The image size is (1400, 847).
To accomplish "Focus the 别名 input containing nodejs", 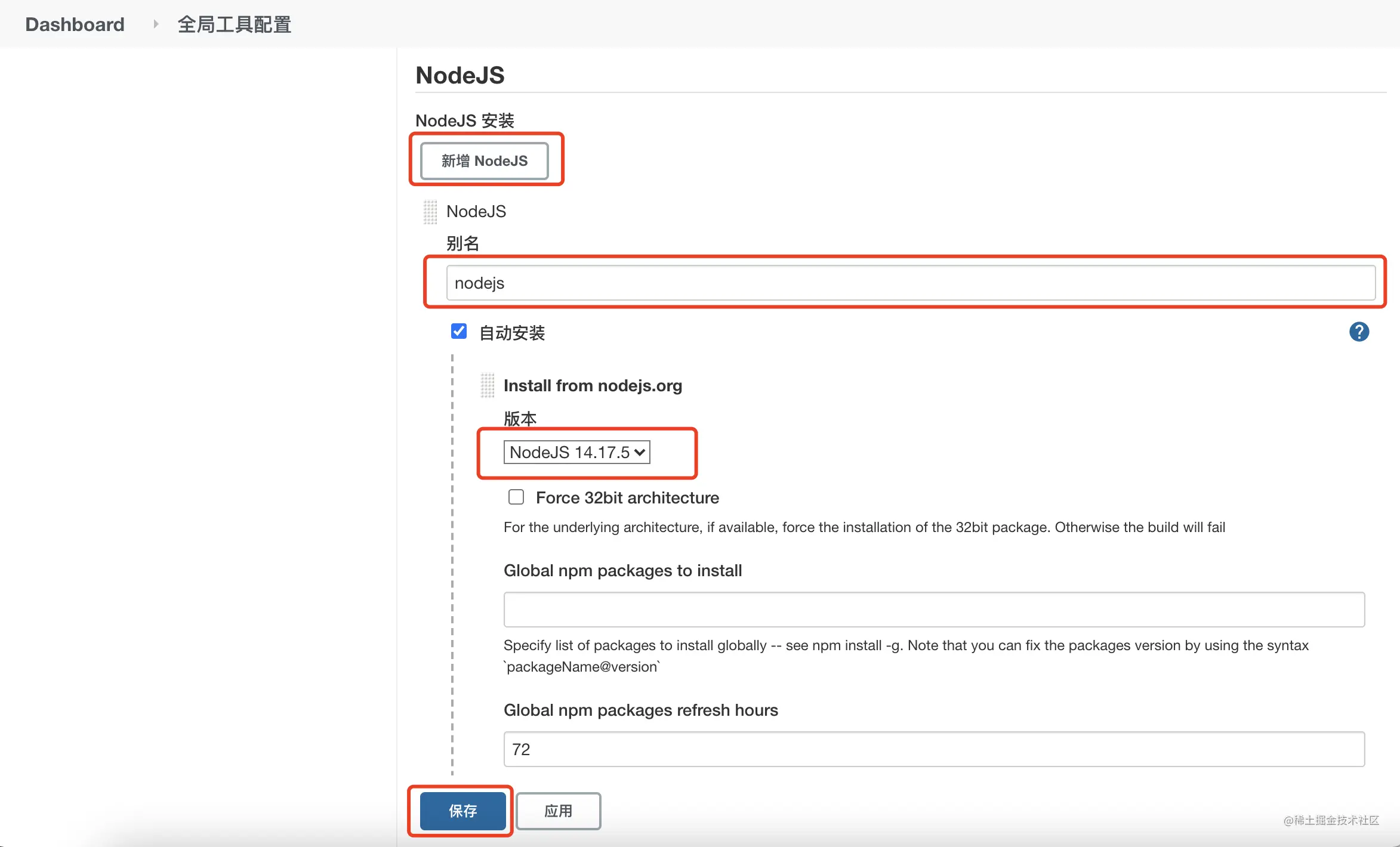I will [x=911, y=283].
